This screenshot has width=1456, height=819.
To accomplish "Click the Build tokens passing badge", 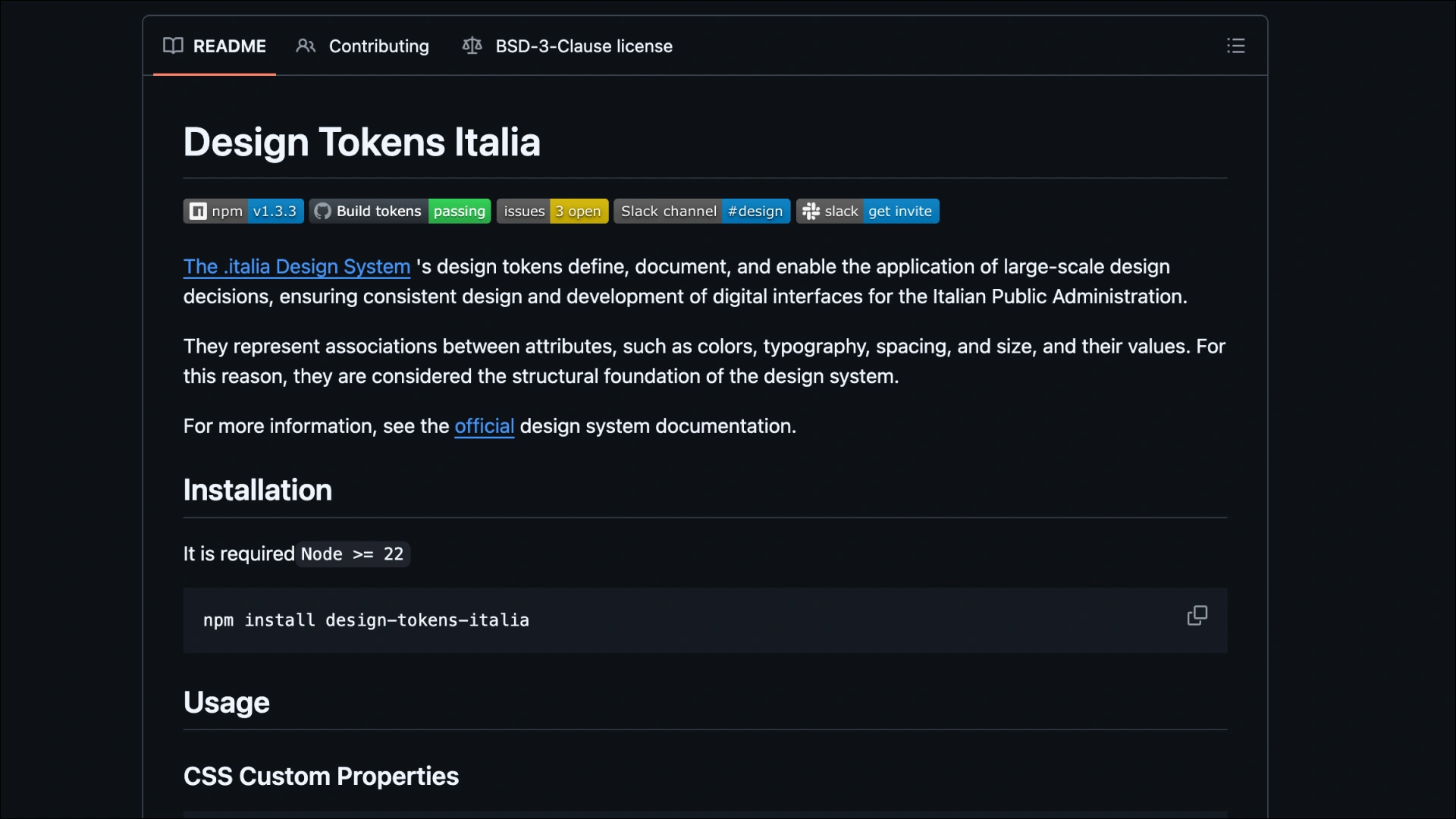I will 400,212.
